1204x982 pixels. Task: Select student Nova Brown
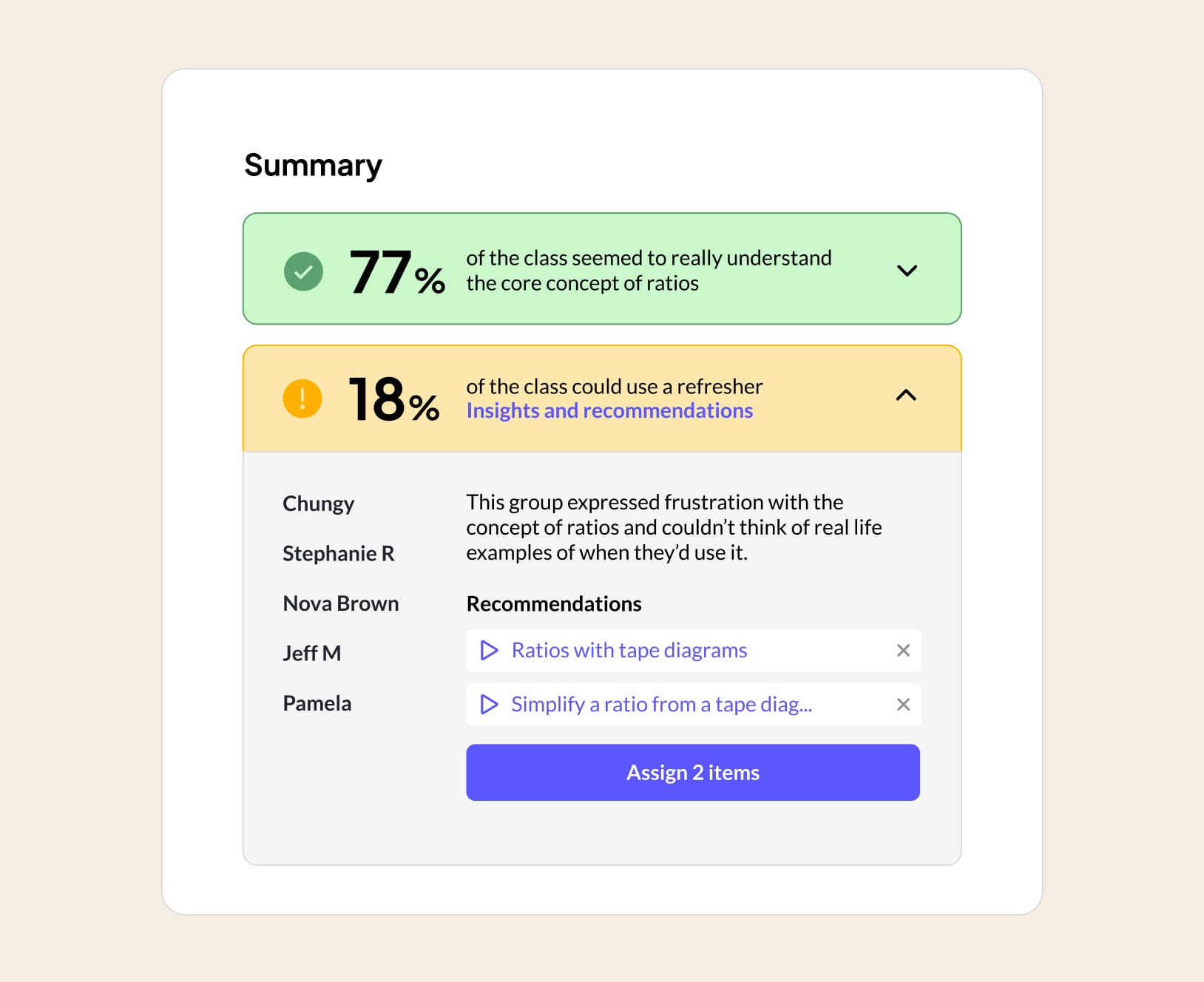tap(340, 603)
